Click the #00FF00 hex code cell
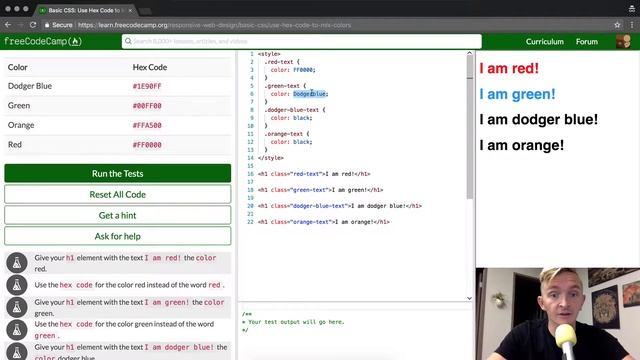The width and height of the screenshot is (640, 360). pos(147,106)
